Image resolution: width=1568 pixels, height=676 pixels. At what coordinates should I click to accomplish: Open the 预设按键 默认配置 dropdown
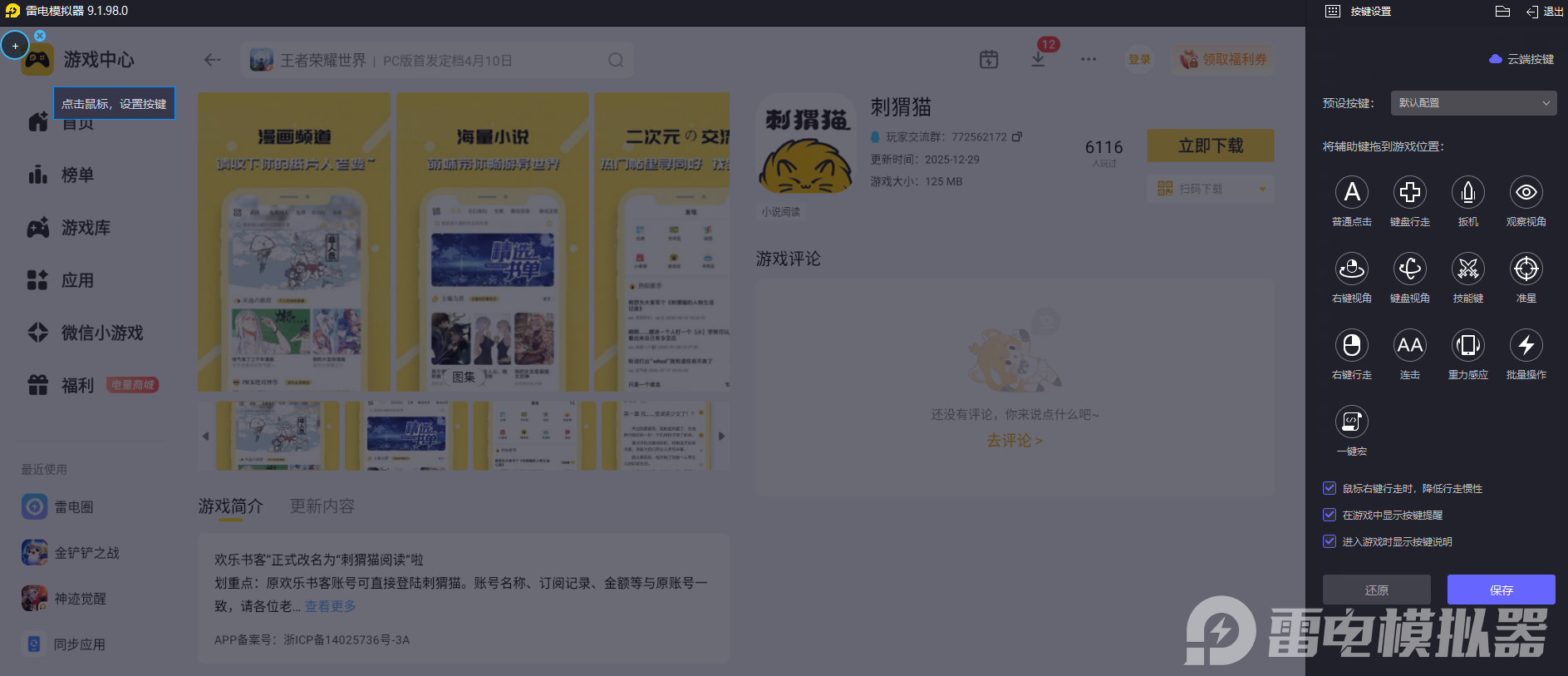[1473, 103]
